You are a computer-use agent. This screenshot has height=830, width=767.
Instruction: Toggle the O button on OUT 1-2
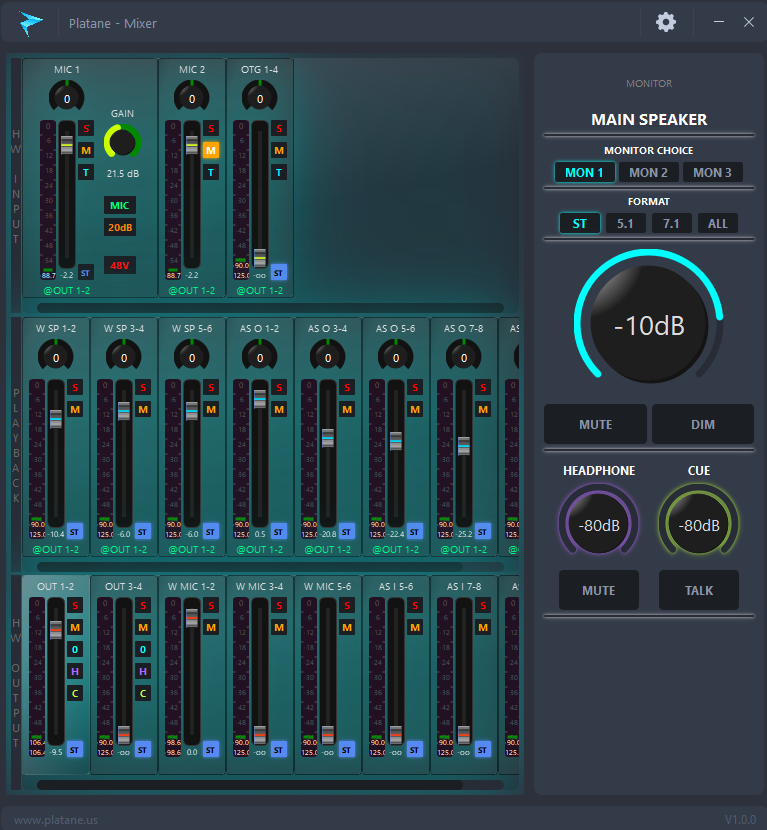pos(75,649)
